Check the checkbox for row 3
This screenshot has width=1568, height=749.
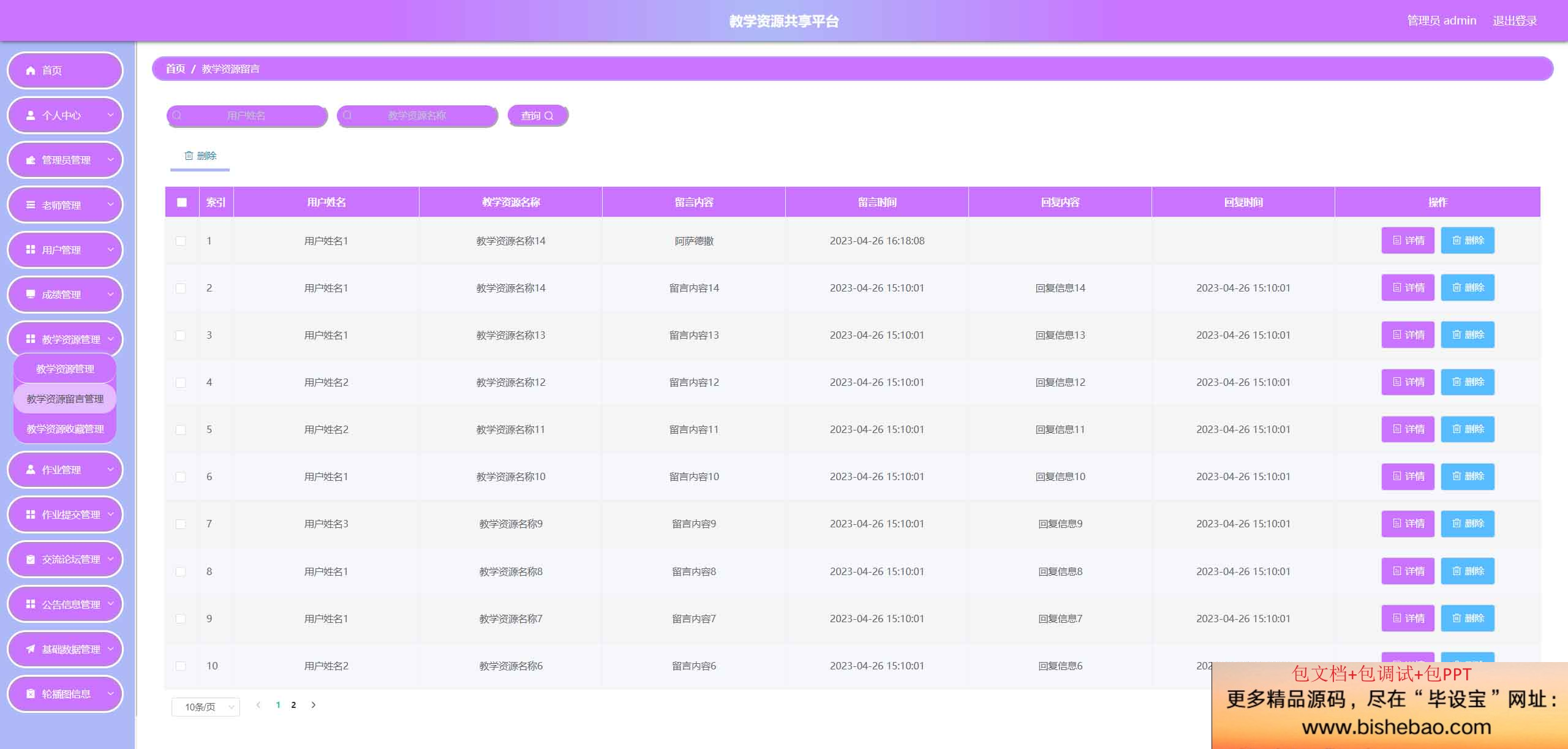click(181, 335)
